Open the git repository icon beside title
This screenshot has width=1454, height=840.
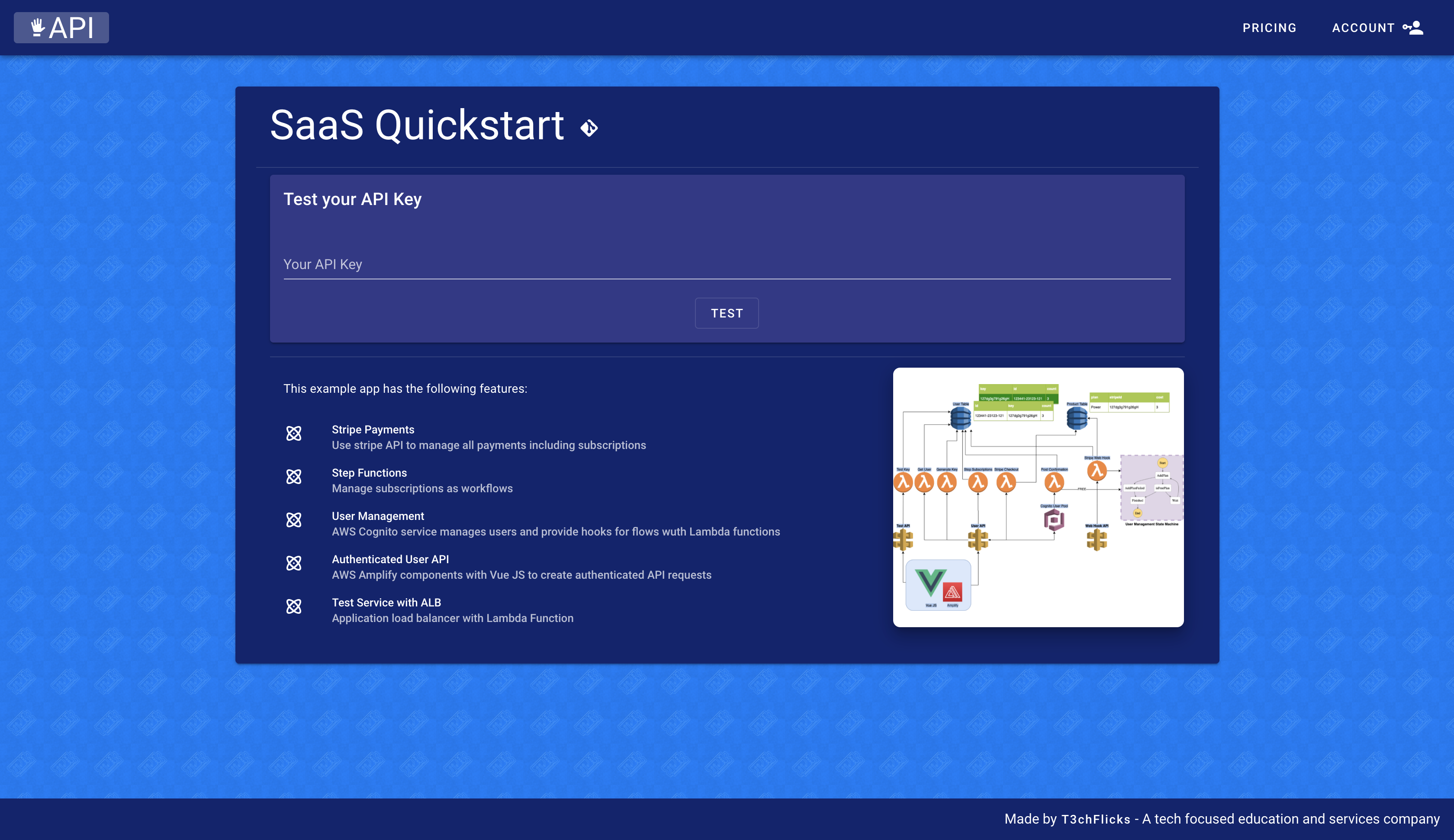(589, 128)
